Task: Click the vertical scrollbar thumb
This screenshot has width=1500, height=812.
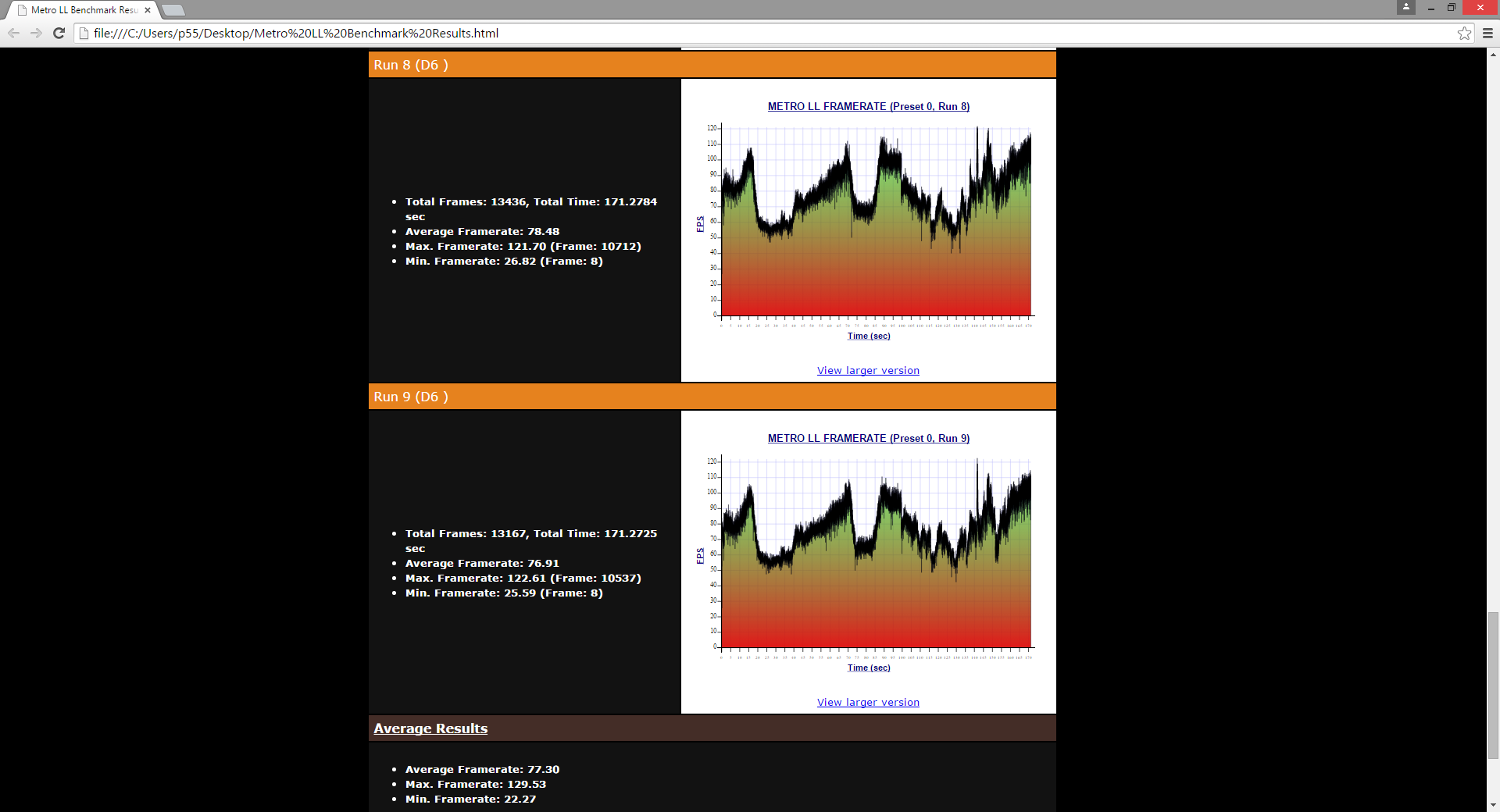Action: point(1493,686)
